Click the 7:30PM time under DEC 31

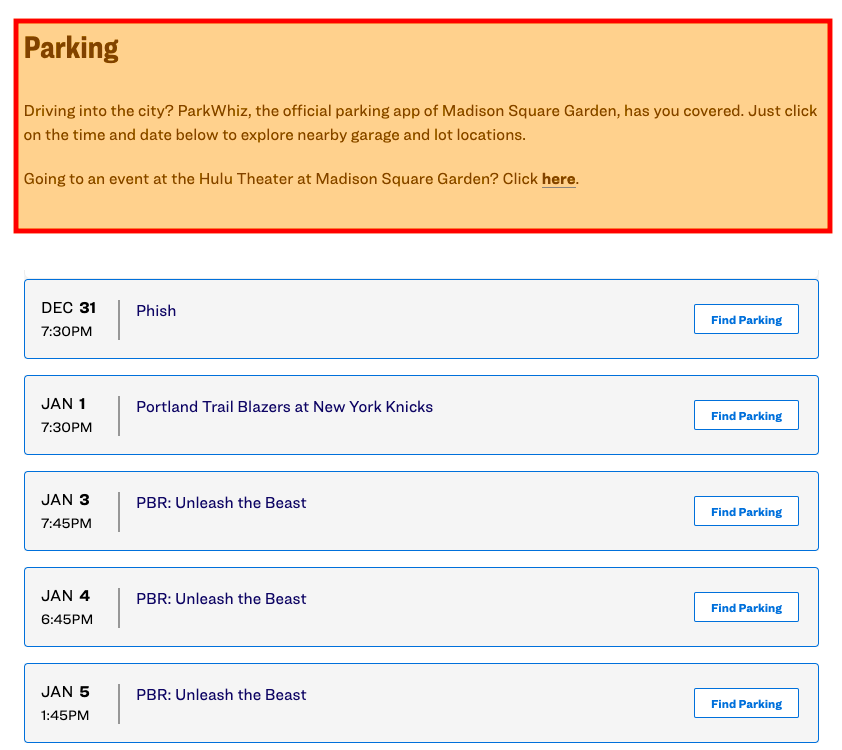click(x=67, y=331)
